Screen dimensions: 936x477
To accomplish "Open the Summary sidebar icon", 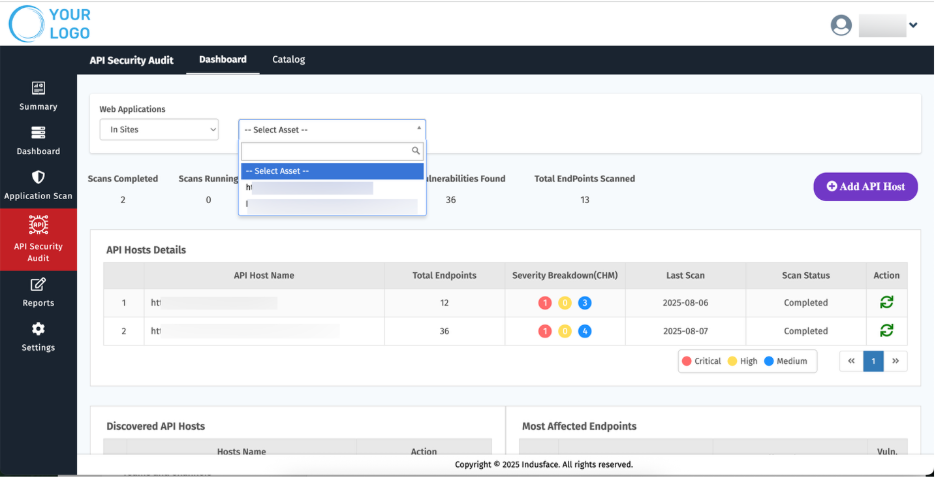I will 38,88.
